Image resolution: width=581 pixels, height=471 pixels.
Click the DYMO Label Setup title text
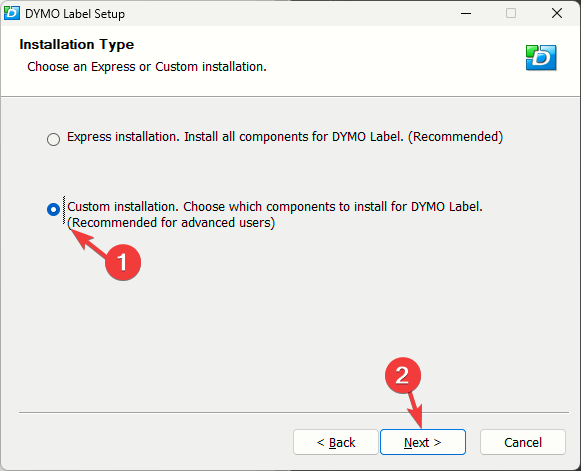point(75,14)
